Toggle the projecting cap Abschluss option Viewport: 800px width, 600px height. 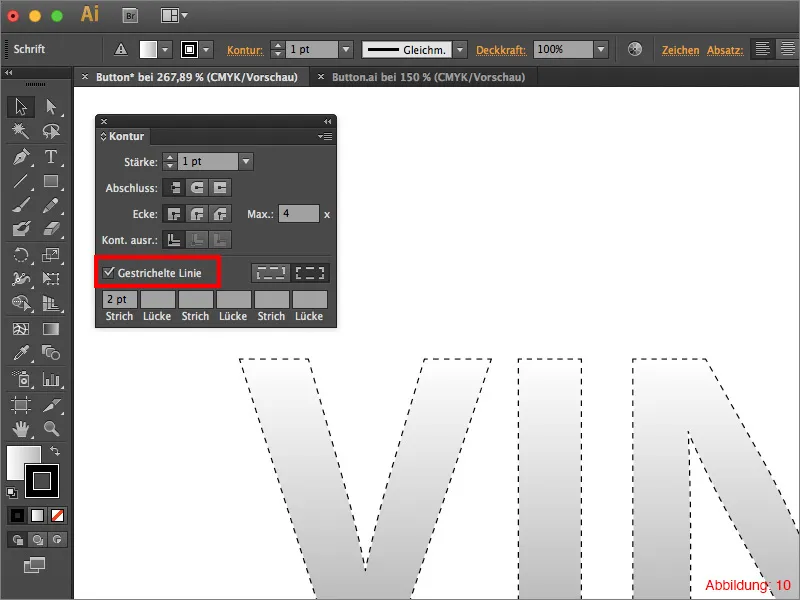(x=220, y=188)
